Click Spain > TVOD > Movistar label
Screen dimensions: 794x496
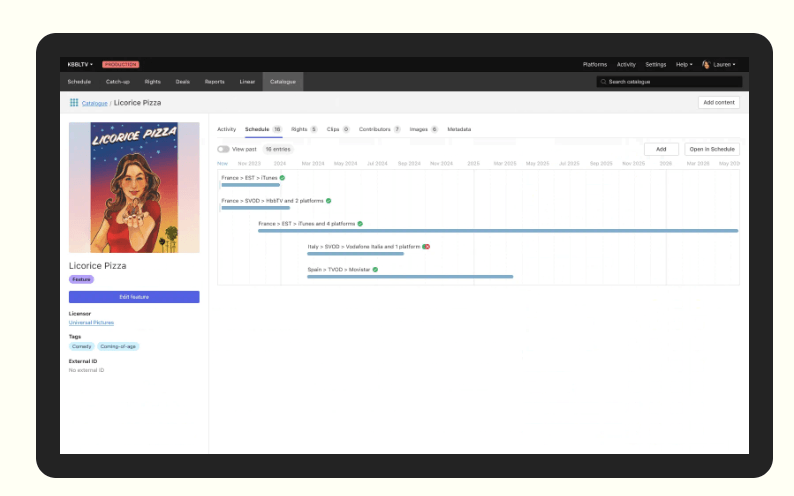(339, 270)
